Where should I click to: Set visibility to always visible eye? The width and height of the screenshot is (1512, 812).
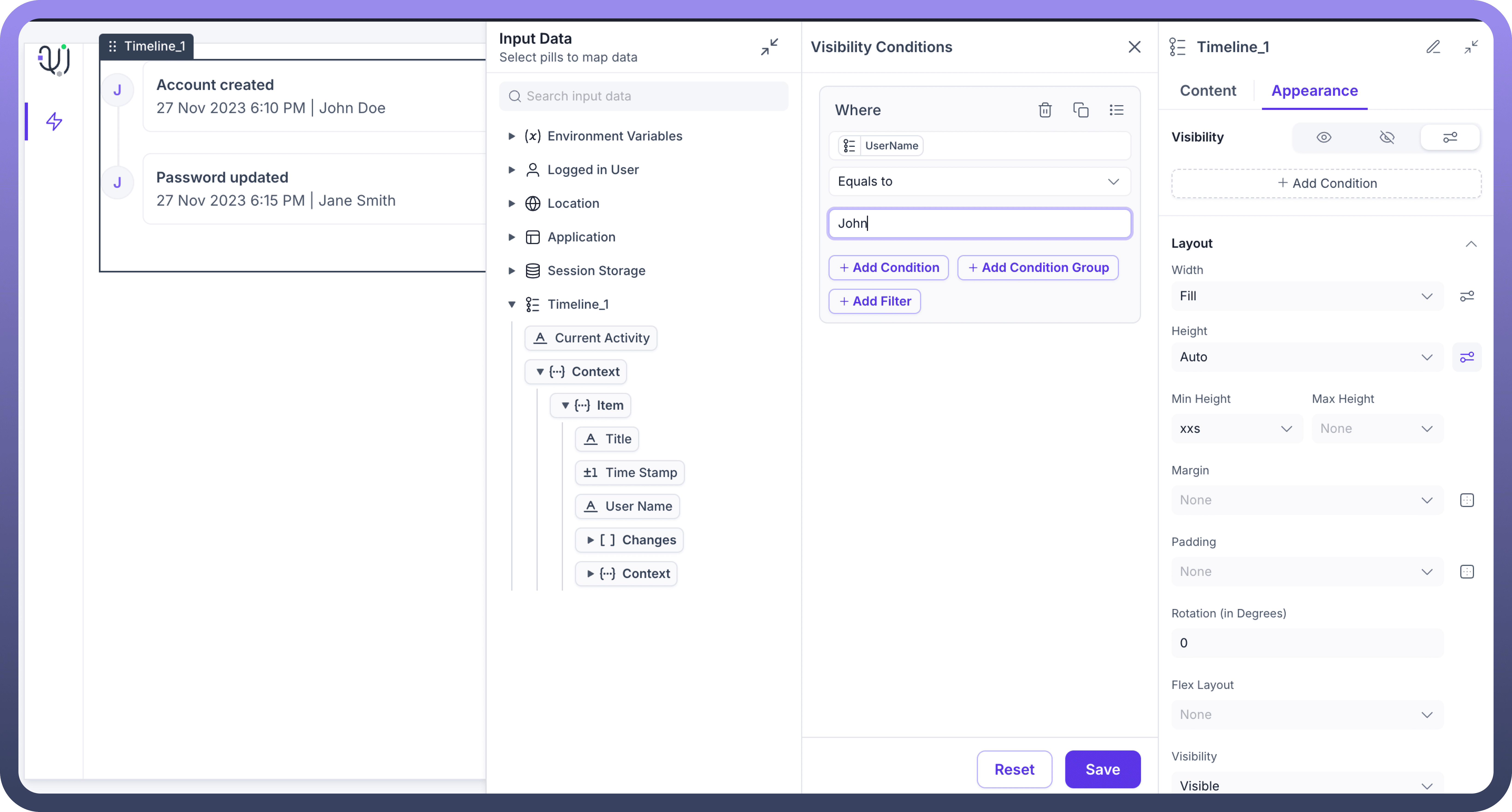pos(1324,137)
